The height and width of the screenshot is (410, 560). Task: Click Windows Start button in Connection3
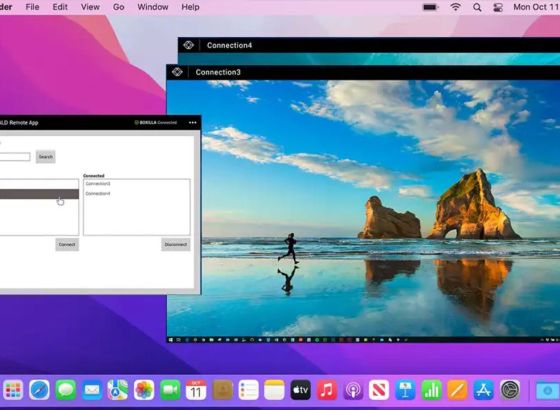tap(171, 340)
